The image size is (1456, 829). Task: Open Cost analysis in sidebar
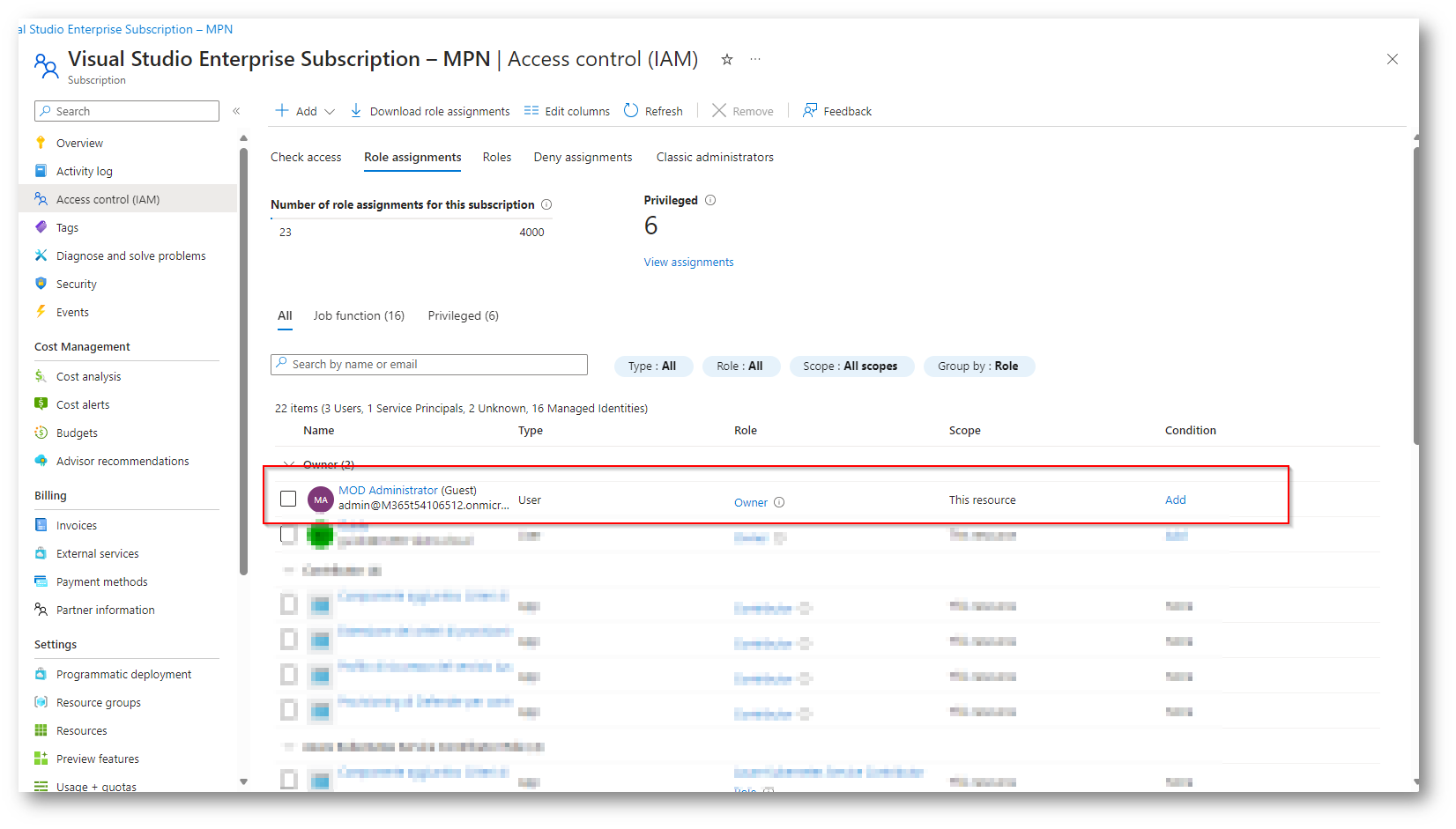pos(88,376)
